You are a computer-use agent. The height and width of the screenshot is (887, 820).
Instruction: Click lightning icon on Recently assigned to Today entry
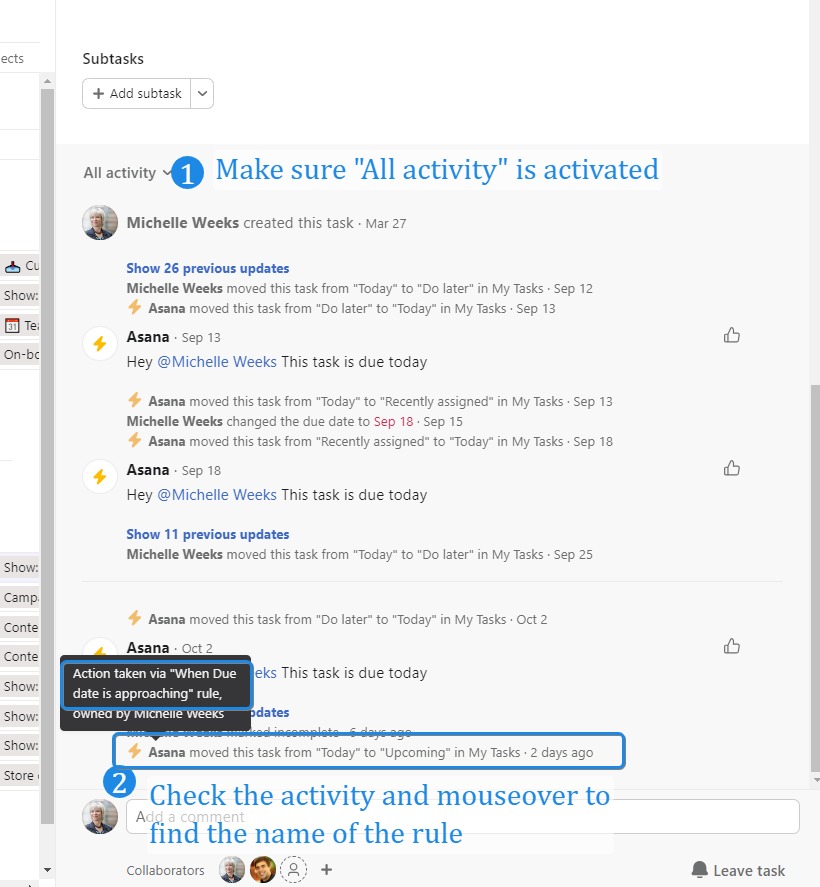[x=135, y=440]
